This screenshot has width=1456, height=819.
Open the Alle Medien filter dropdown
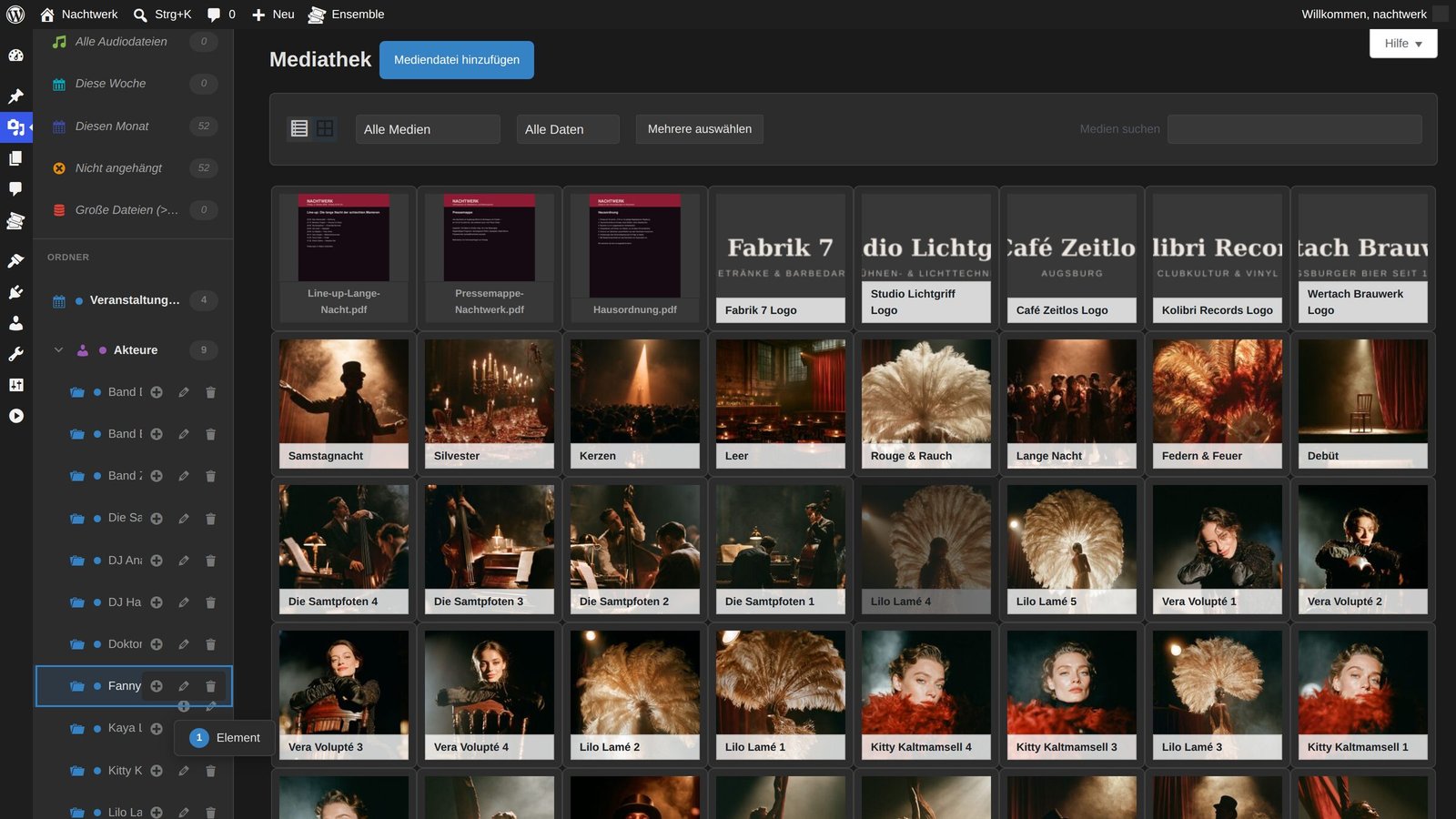click(428, 129)
